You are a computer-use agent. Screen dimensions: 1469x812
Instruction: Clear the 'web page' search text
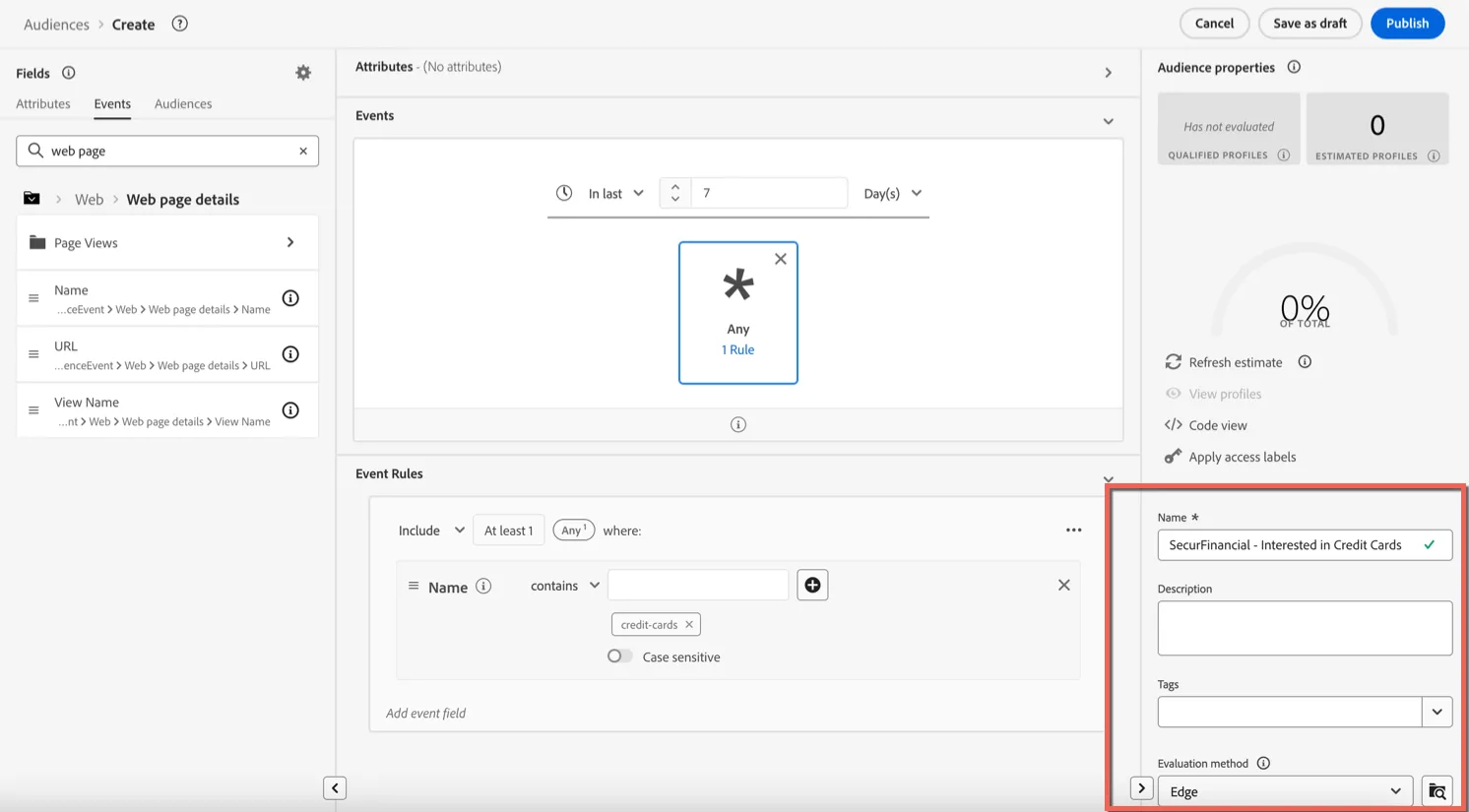point(303,151)
